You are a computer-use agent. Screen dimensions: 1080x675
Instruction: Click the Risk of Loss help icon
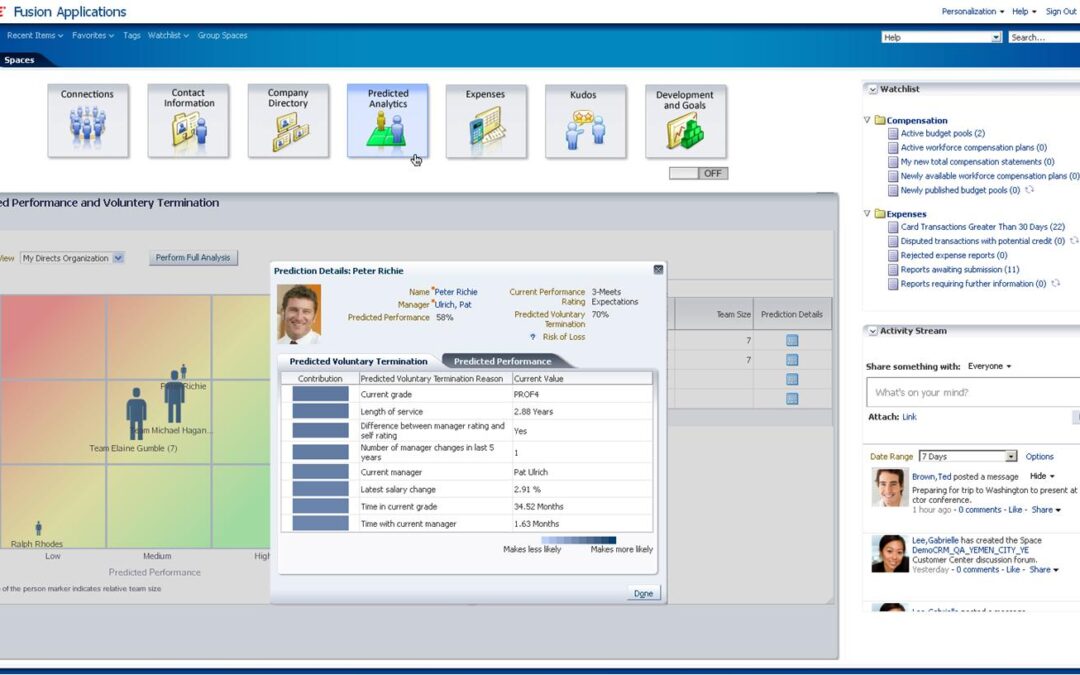pos(532,337)
